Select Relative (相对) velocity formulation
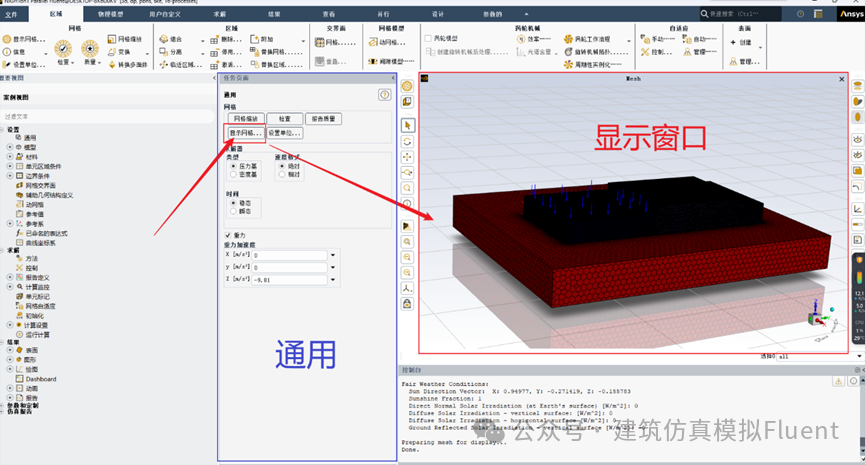The width and height of the screenshot is (865, 465). pyautogui.click(x=282, y=174)
